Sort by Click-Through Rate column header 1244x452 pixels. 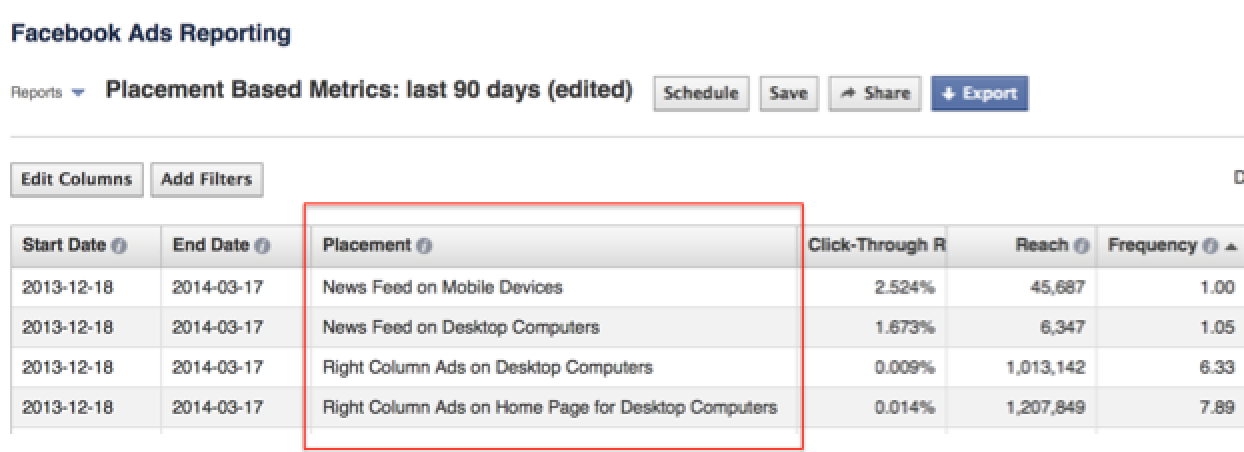[873, 246]
